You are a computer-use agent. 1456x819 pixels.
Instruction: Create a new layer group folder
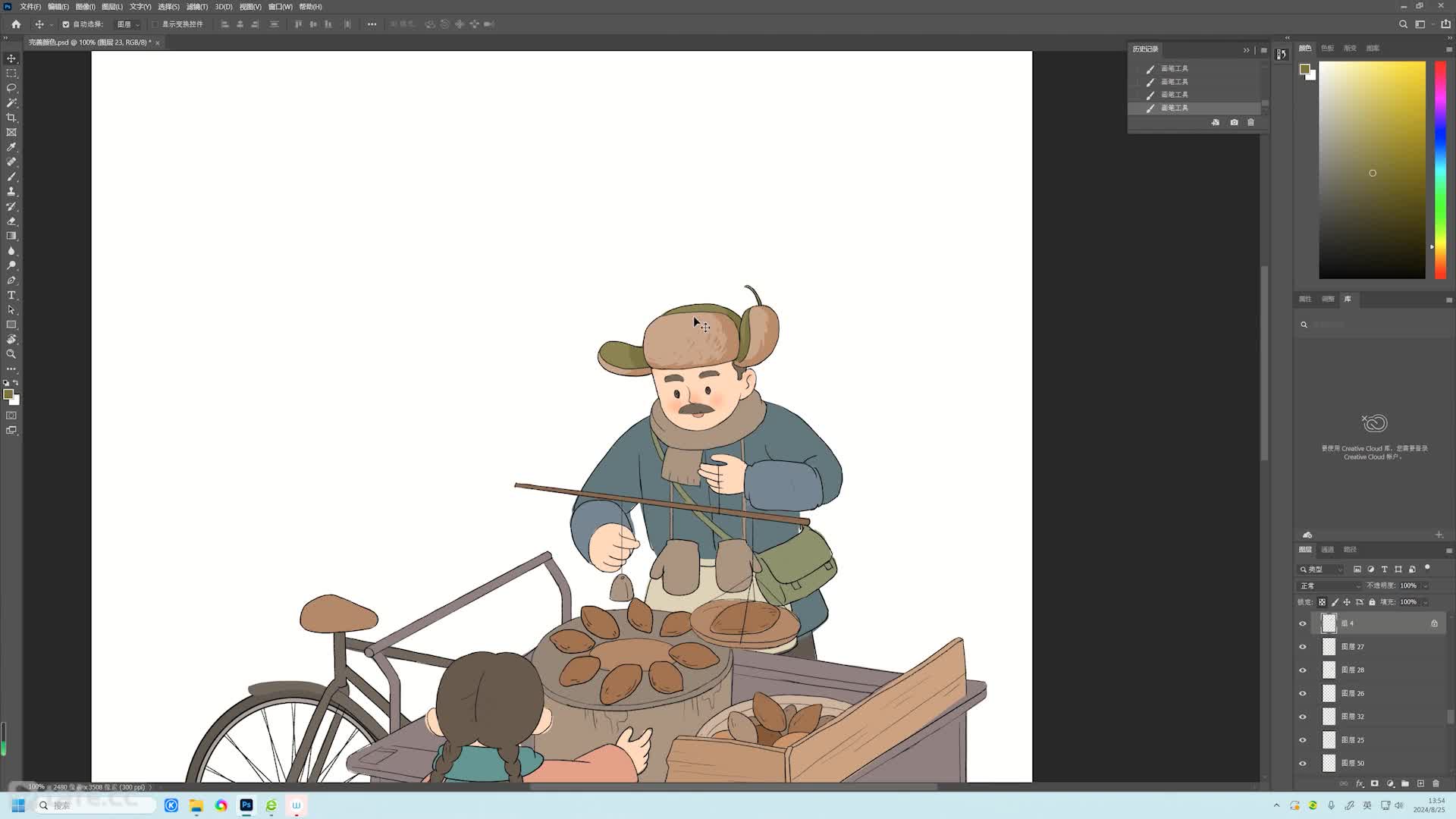(x=1405, y=783)
